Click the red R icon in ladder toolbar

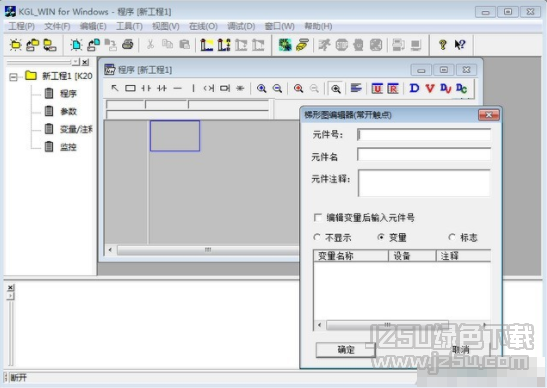click(x=393, y=88)
